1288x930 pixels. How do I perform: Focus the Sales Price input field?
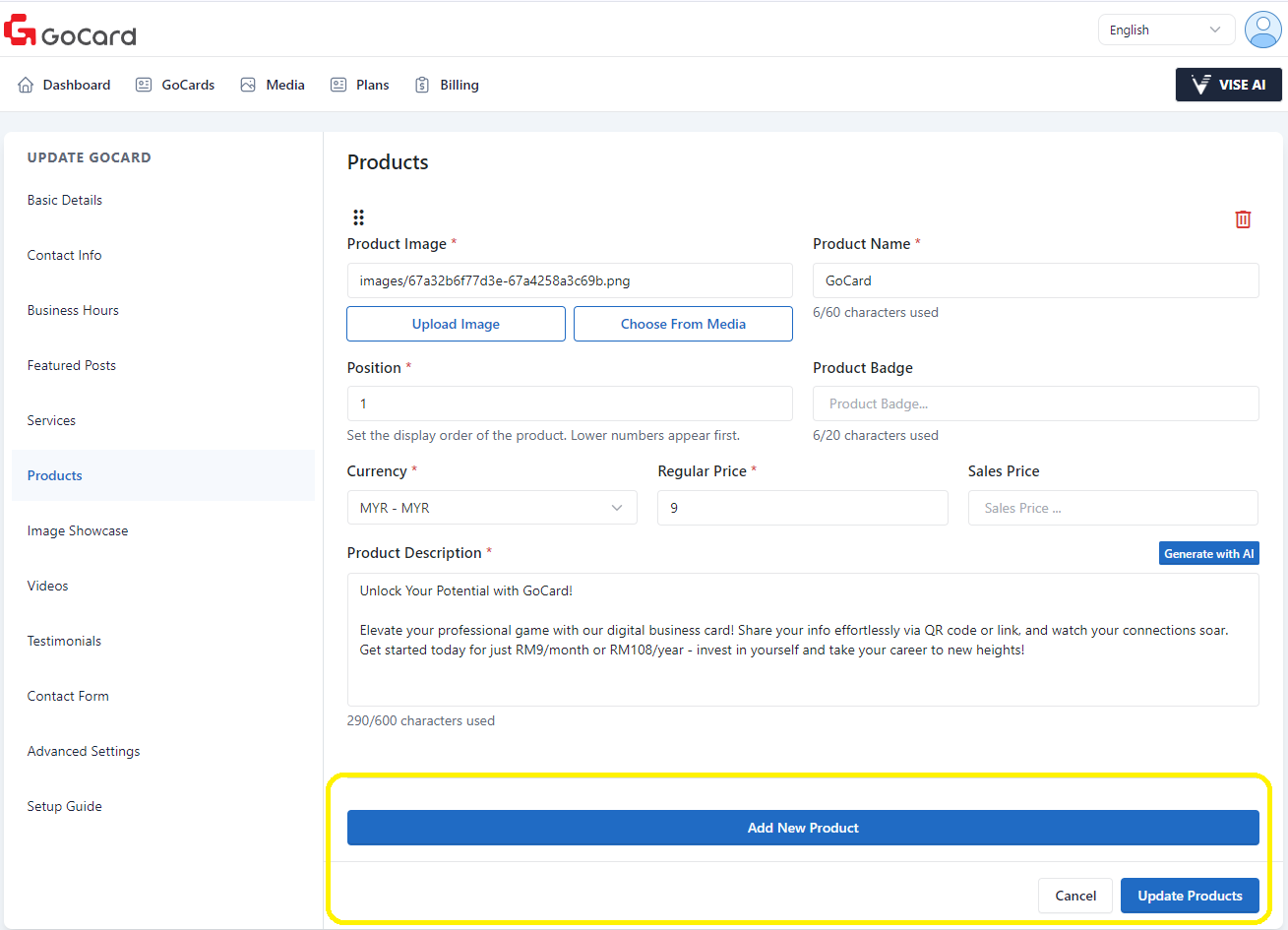(1112, 508)
